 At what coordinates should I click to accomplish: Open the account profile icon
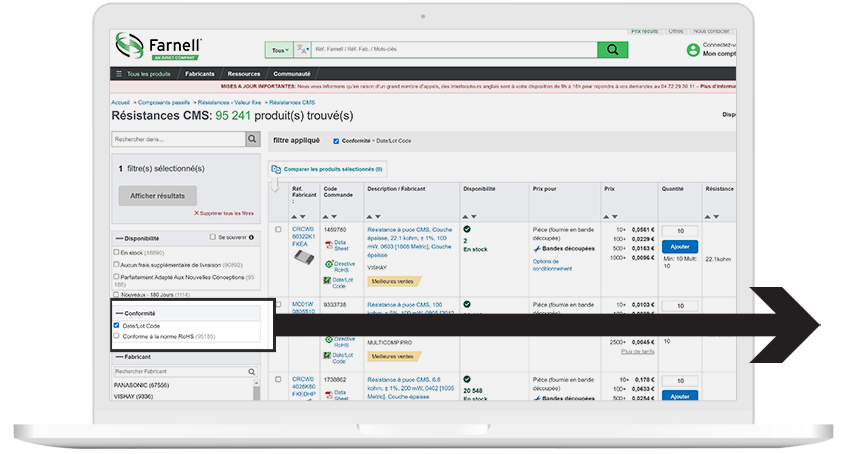[x=693, y=49]
